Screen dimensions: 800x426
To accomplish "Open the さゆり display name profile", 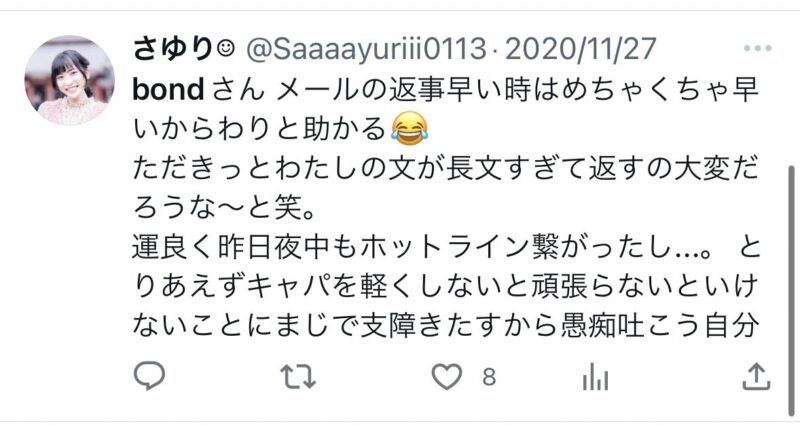I will (x=172, y=49).
